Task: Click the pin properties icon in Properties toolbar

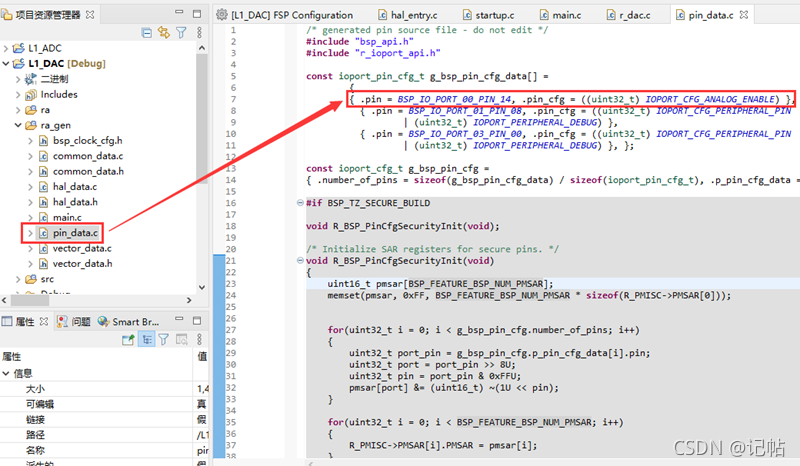Action: click(x=128, y=340)
